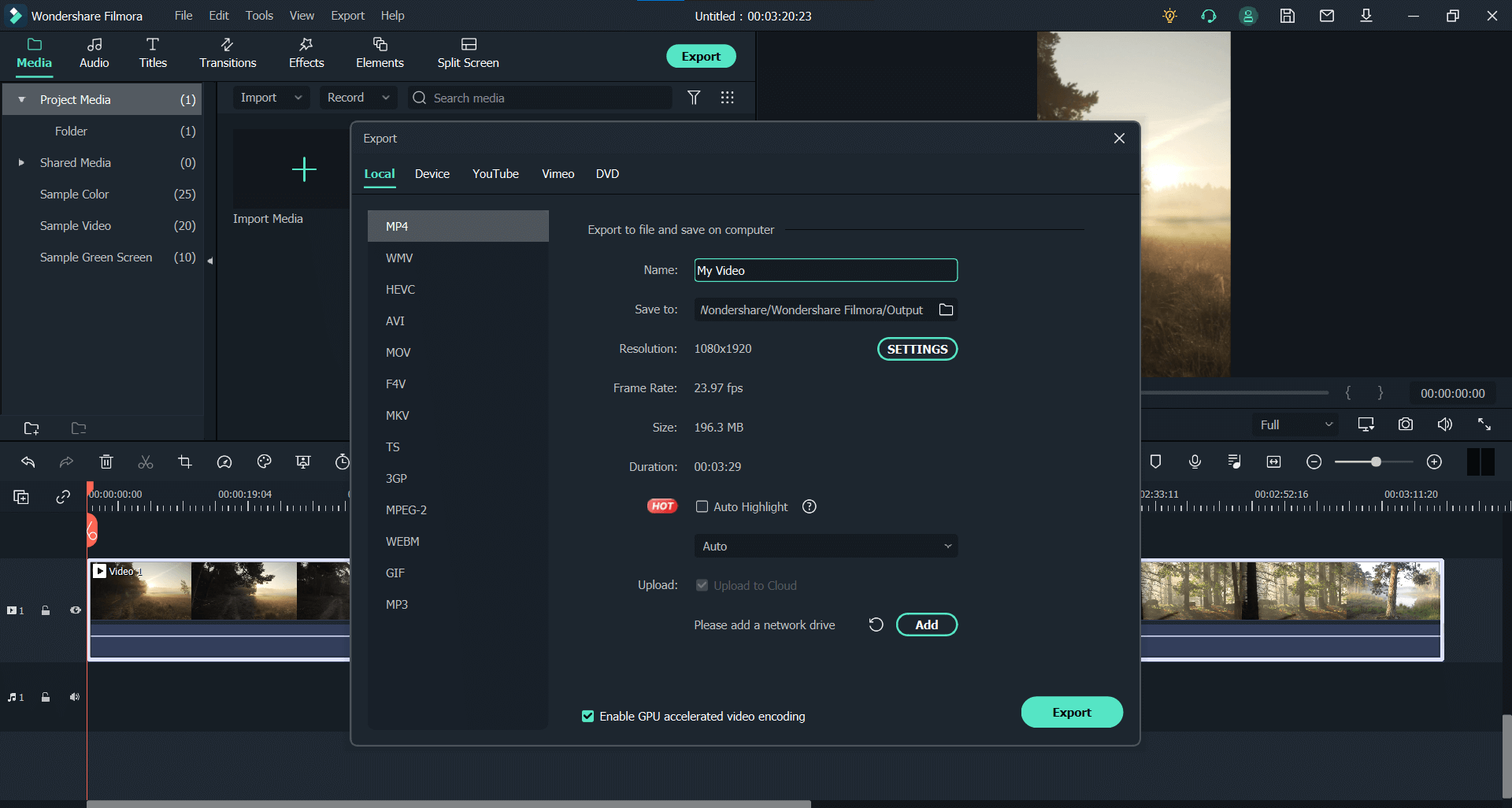Viewport: 1512px width, 808px height.
Task: Open the Titles tab
Action: point(153,54)
